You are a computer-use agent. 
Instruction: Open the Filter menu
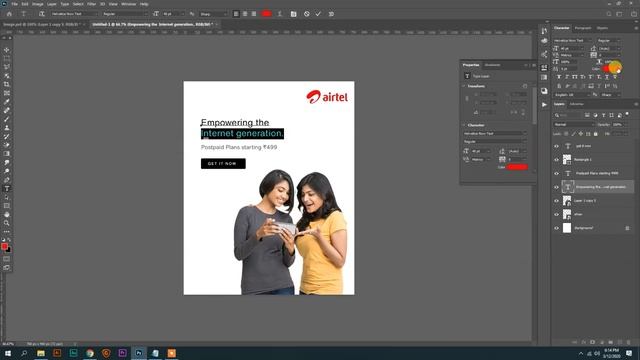91,4
